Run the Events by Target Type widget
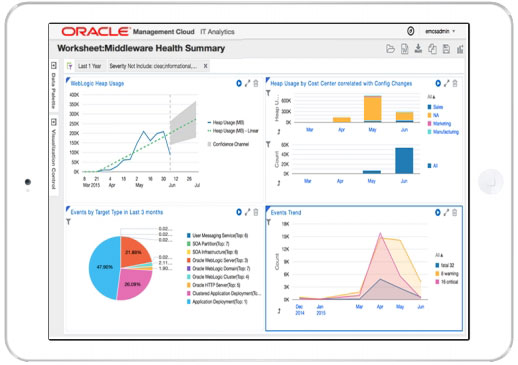The image size is (518, 365). pos(239,212)
